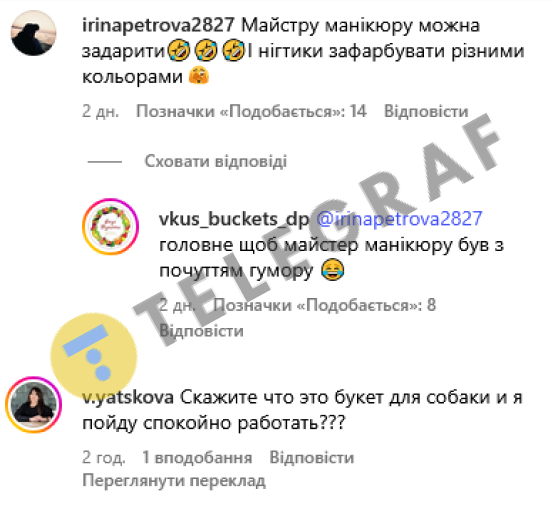Click the yellow Telegraf watermark logo
The height and width of the screenshot is (510, 554).
coord(94,355)
